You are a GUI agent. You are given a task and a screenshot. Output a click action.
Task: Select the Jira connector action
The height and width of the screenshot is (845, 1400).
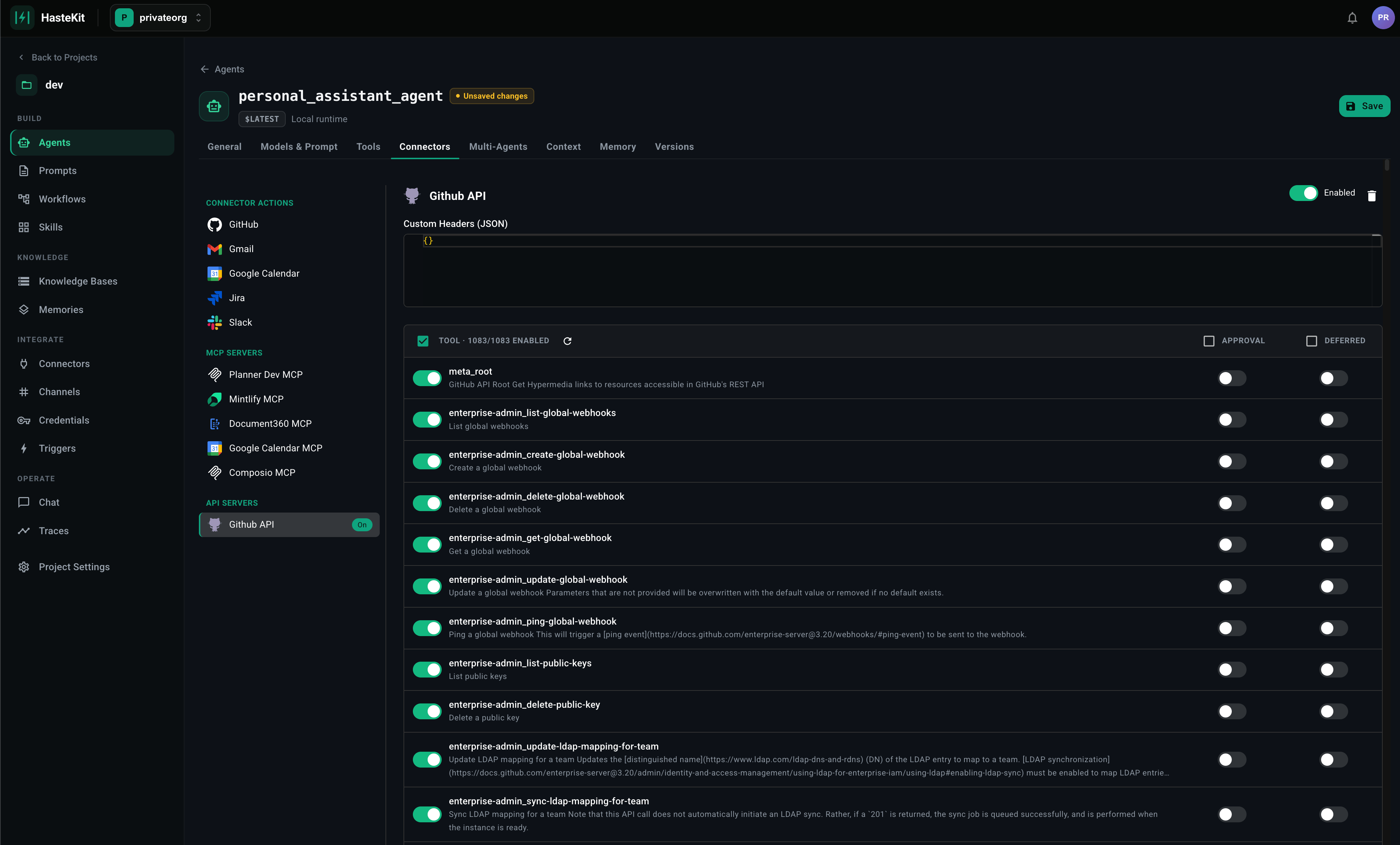pos(289,298)
